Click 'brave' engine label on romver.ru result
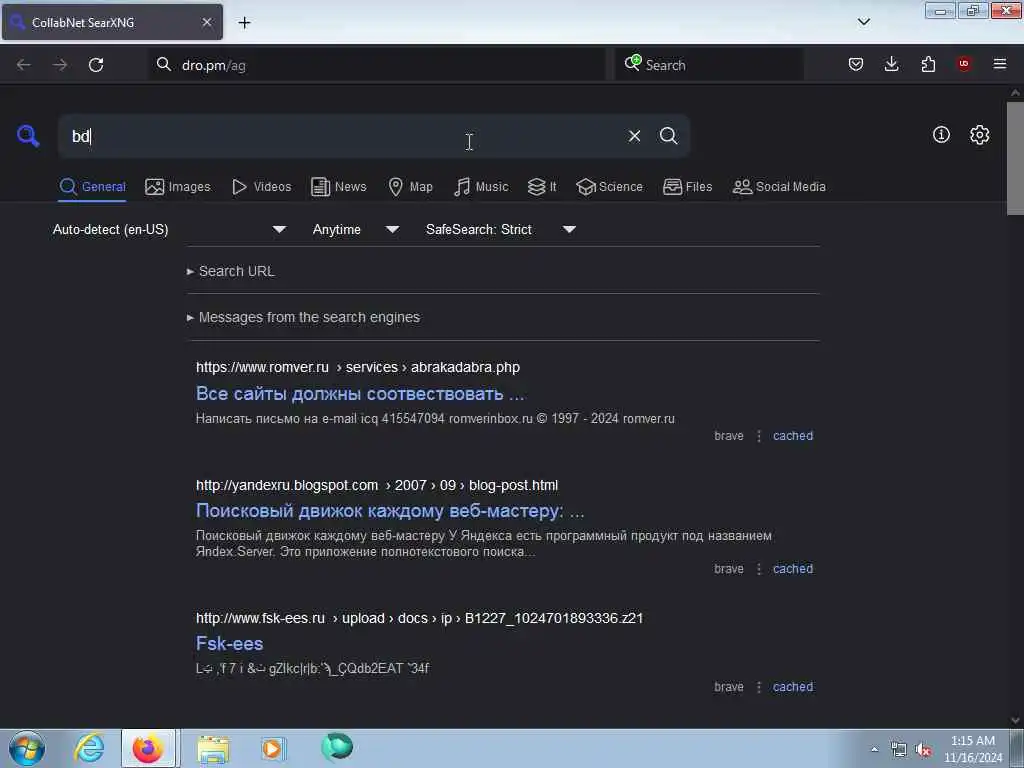 (x=729, y=436)
